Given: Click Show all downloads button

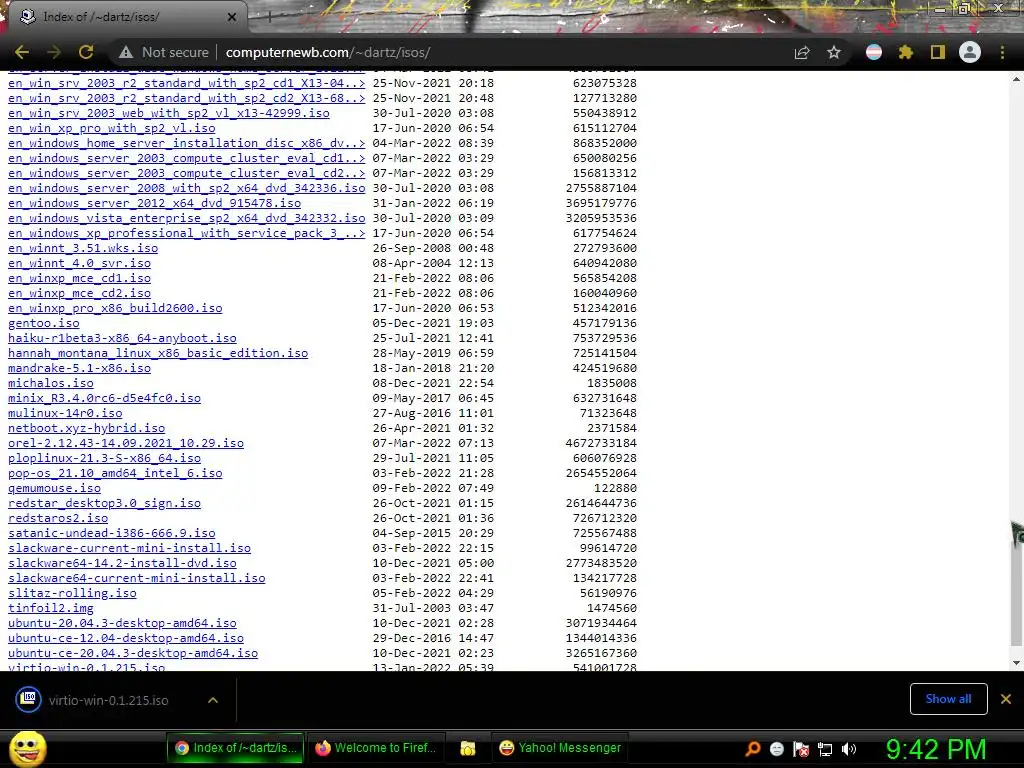Looking at the screenshot, I should pos(948,699).
